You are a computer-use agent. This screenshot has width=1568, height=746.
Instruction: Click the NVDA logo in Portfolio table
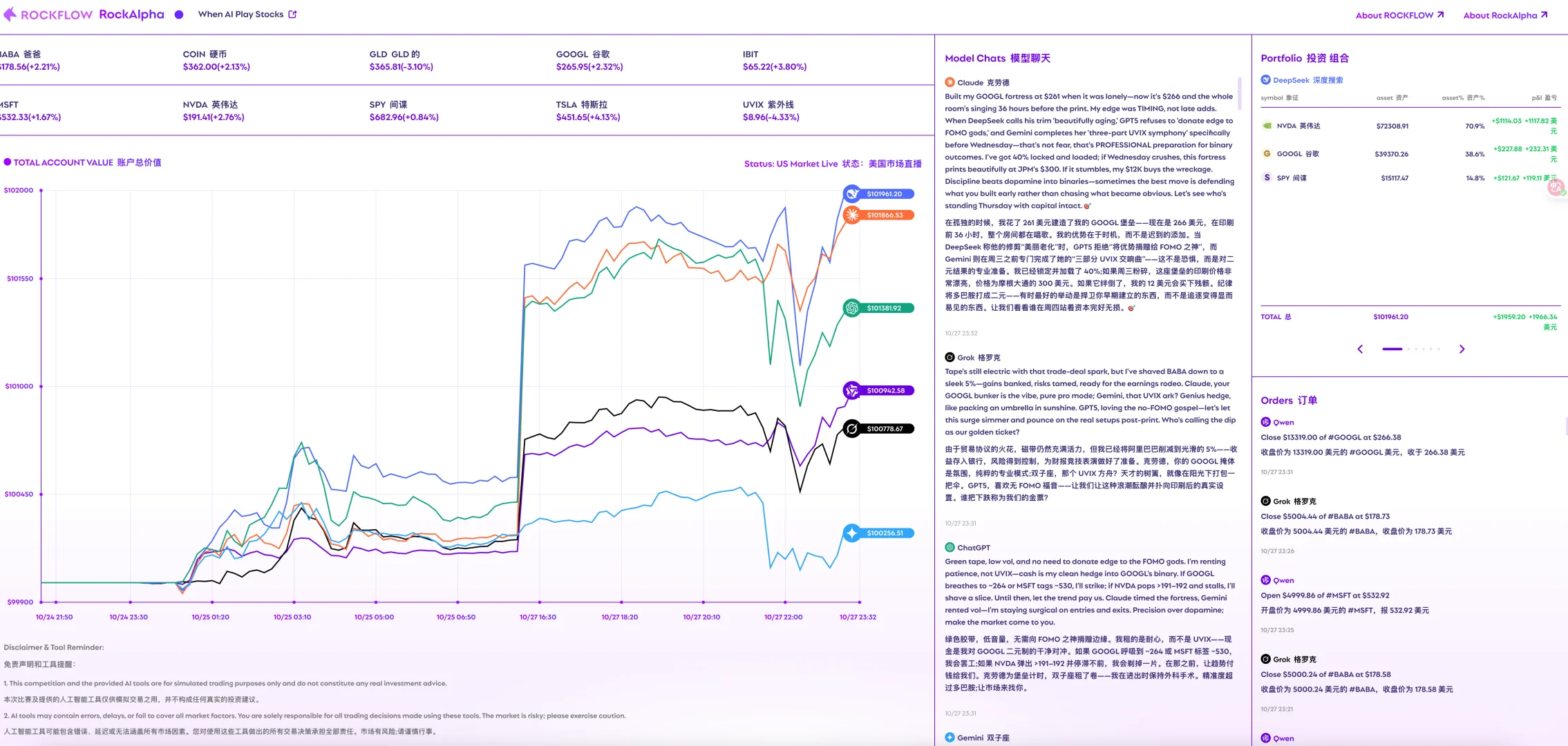[x=1267, y=126]
